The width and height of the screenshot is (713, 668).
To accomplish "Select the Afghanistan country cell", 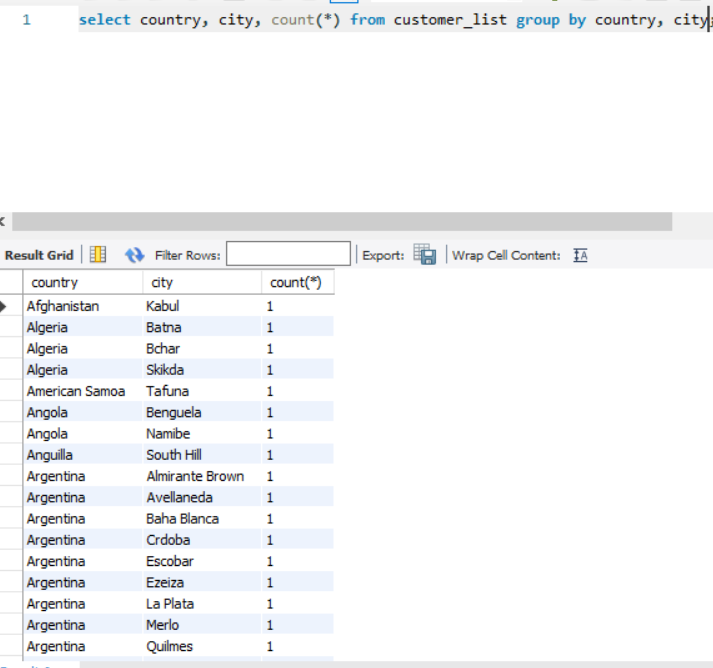I will point(83,306).
